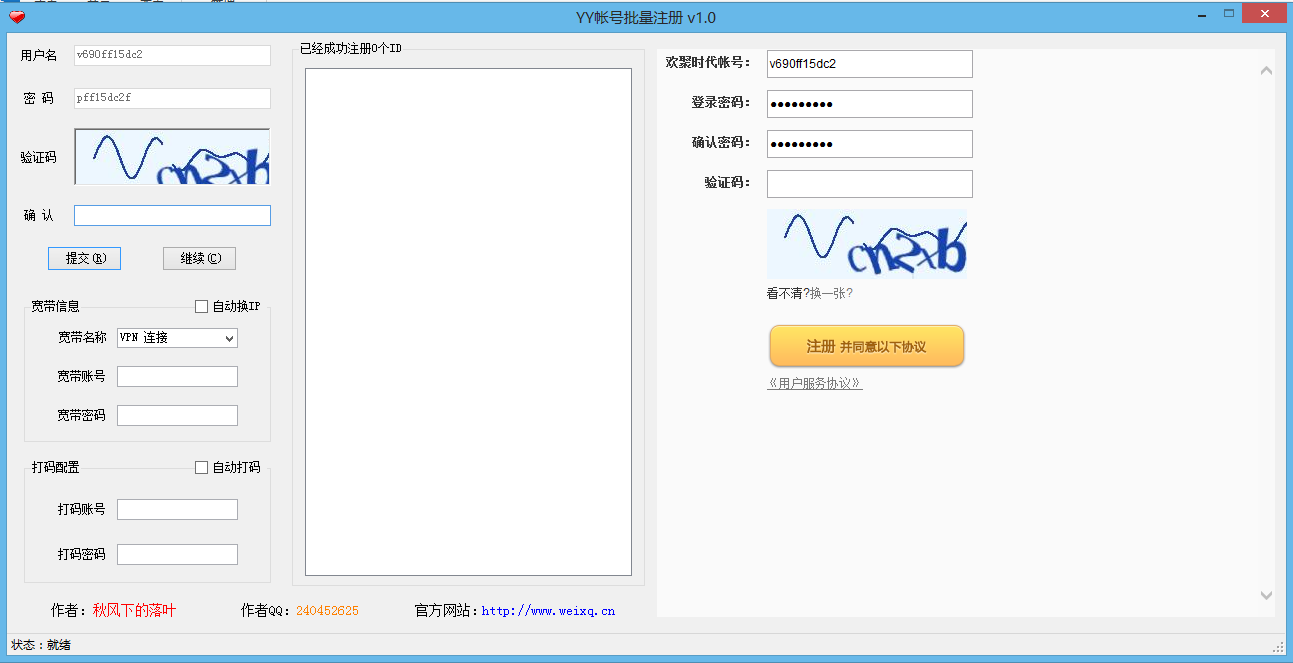1293x663 pixels.
Task: Click the 登录密码 password field
Action: 869,104
